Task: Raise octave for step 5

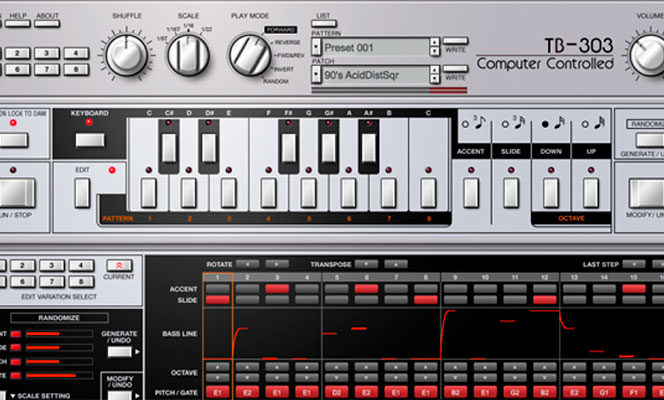Action: tap(337, 367)
